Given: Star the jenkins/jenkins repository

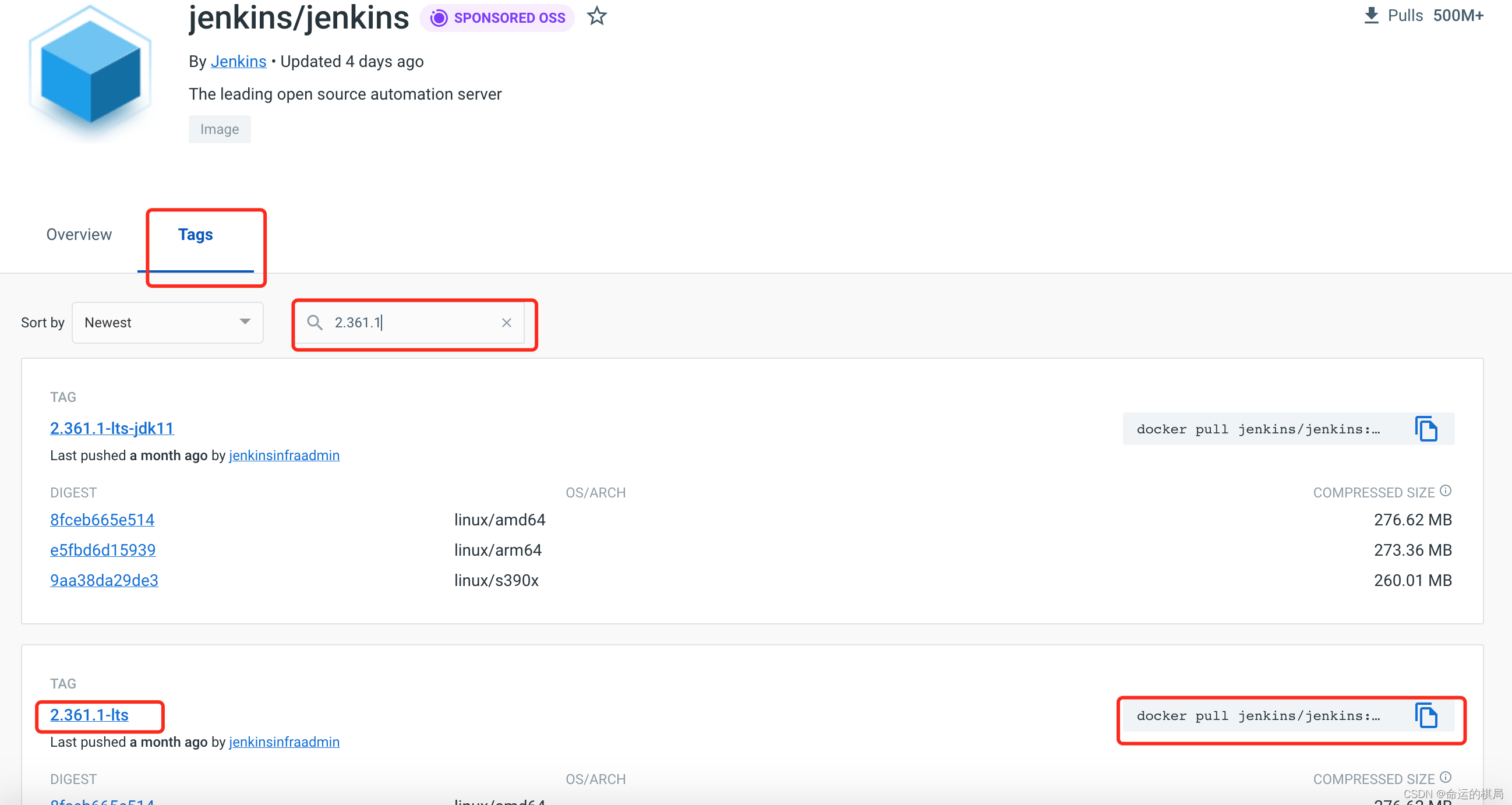Looking at the screenshot, I should click(596, 16).
